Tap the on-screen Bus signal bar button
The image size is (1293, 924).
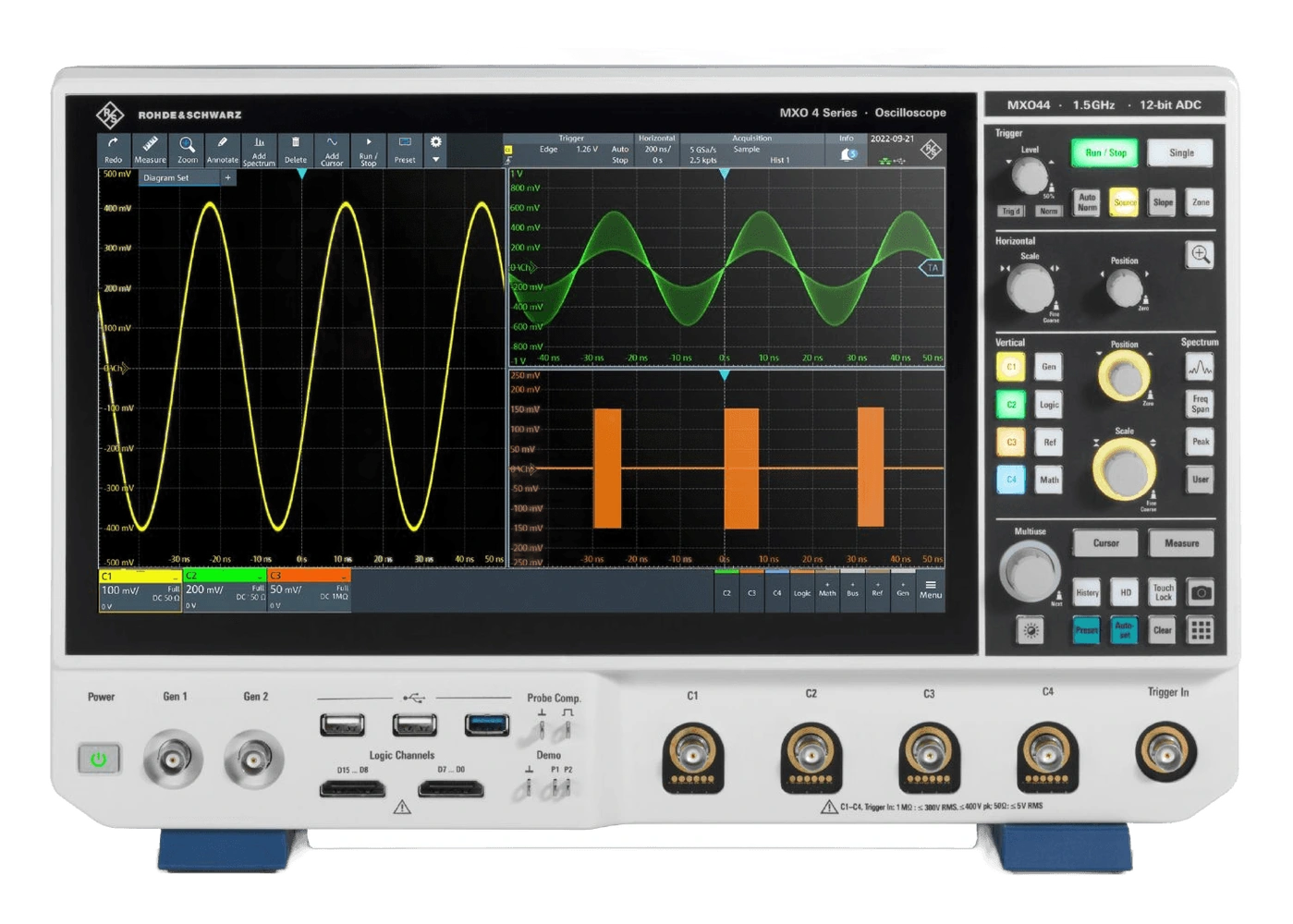(852, 591)
